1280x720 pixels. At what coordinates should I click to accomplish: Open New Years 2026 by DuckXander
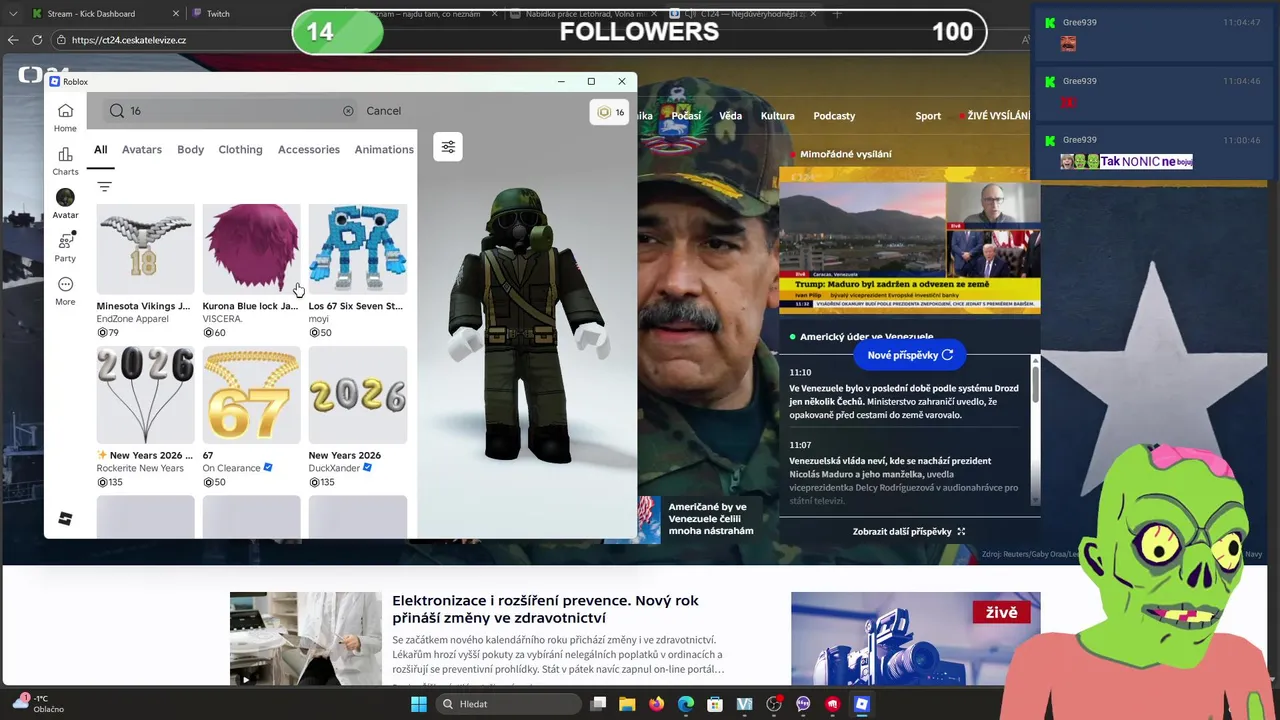[358, 395]
